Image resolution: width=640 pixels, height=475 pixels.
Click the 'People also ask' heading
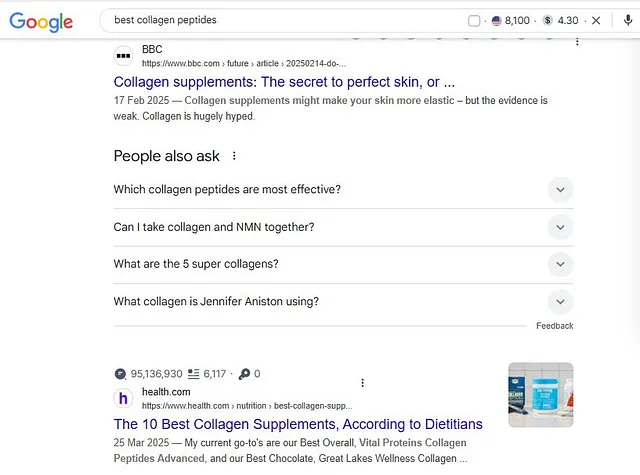tap(167, 156)
